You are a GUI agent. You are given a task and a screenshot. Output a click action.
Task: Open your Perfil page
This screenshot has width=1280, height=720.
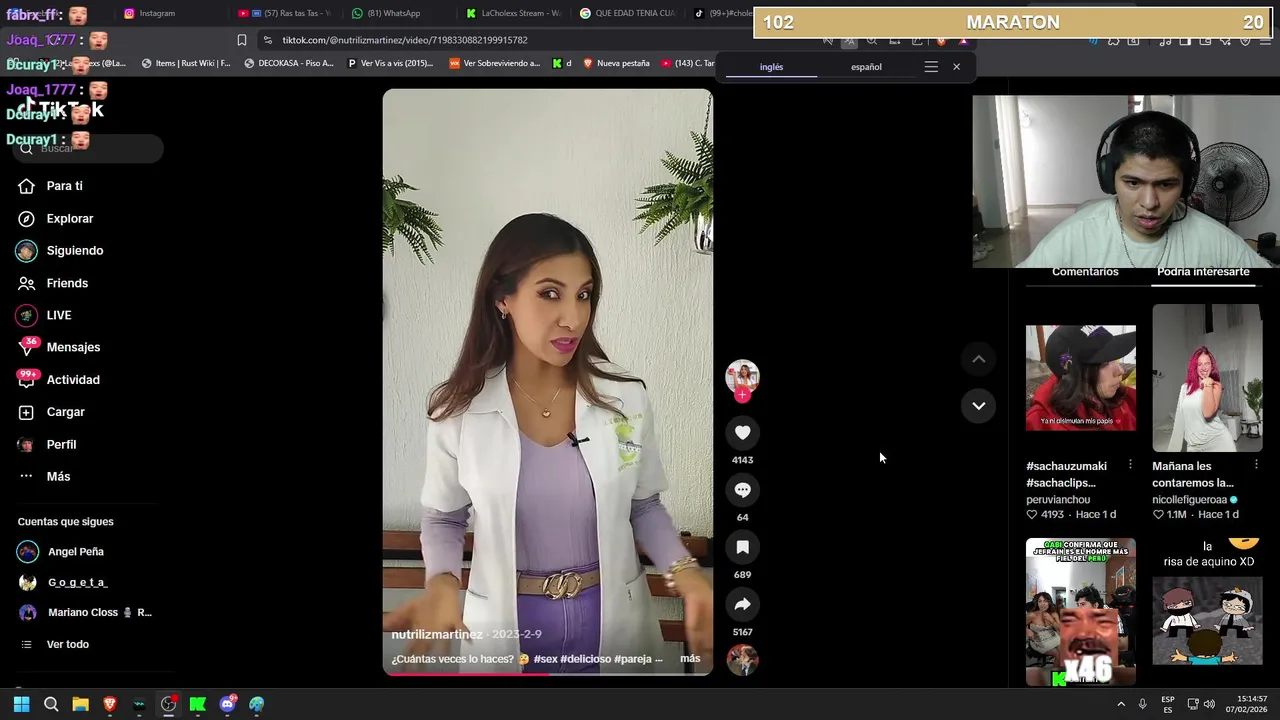point(61,444)
